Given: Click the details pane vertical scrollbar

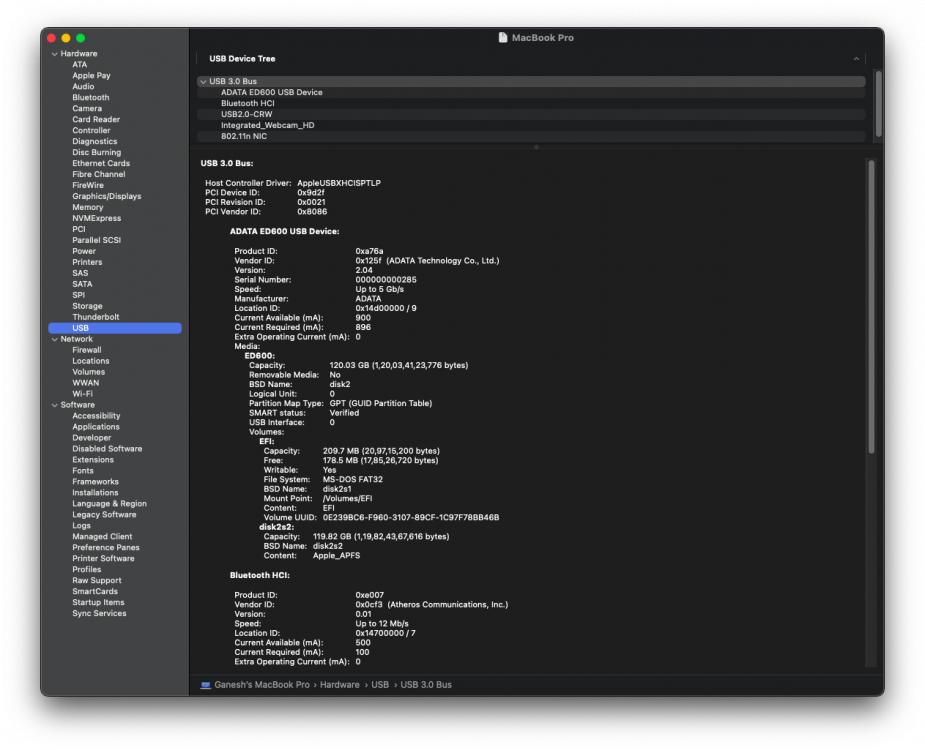Looking at the screenshot, I should pos(871,306).
